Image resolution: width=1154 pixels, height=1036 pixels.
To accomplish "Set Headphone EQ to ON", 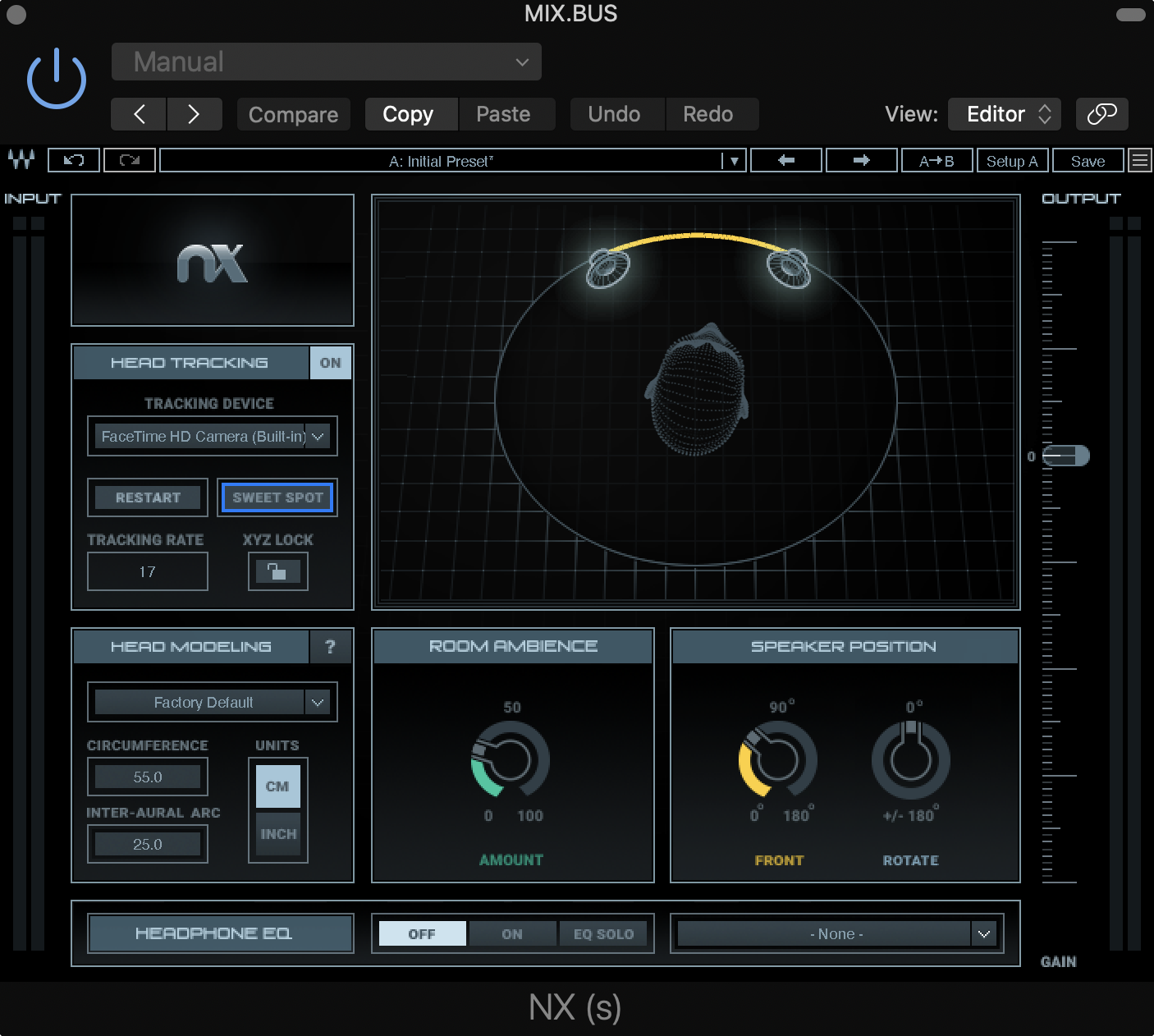I will tap(512, 934).
